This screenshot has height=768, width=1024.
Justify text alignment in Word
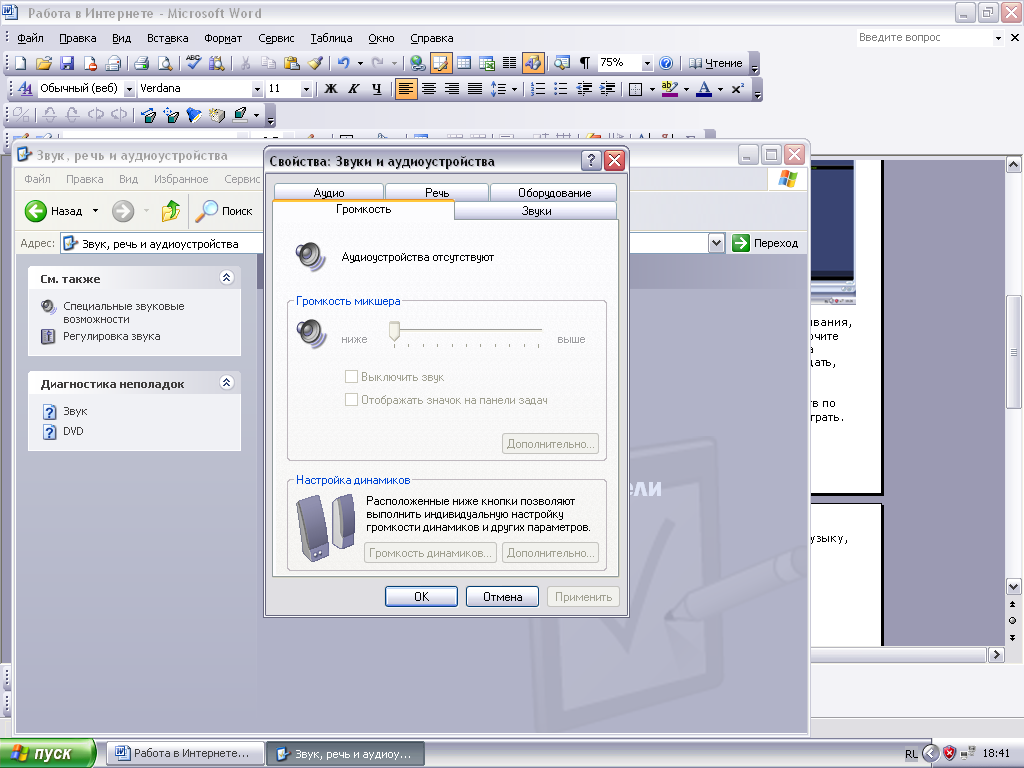tap(475, 89)
